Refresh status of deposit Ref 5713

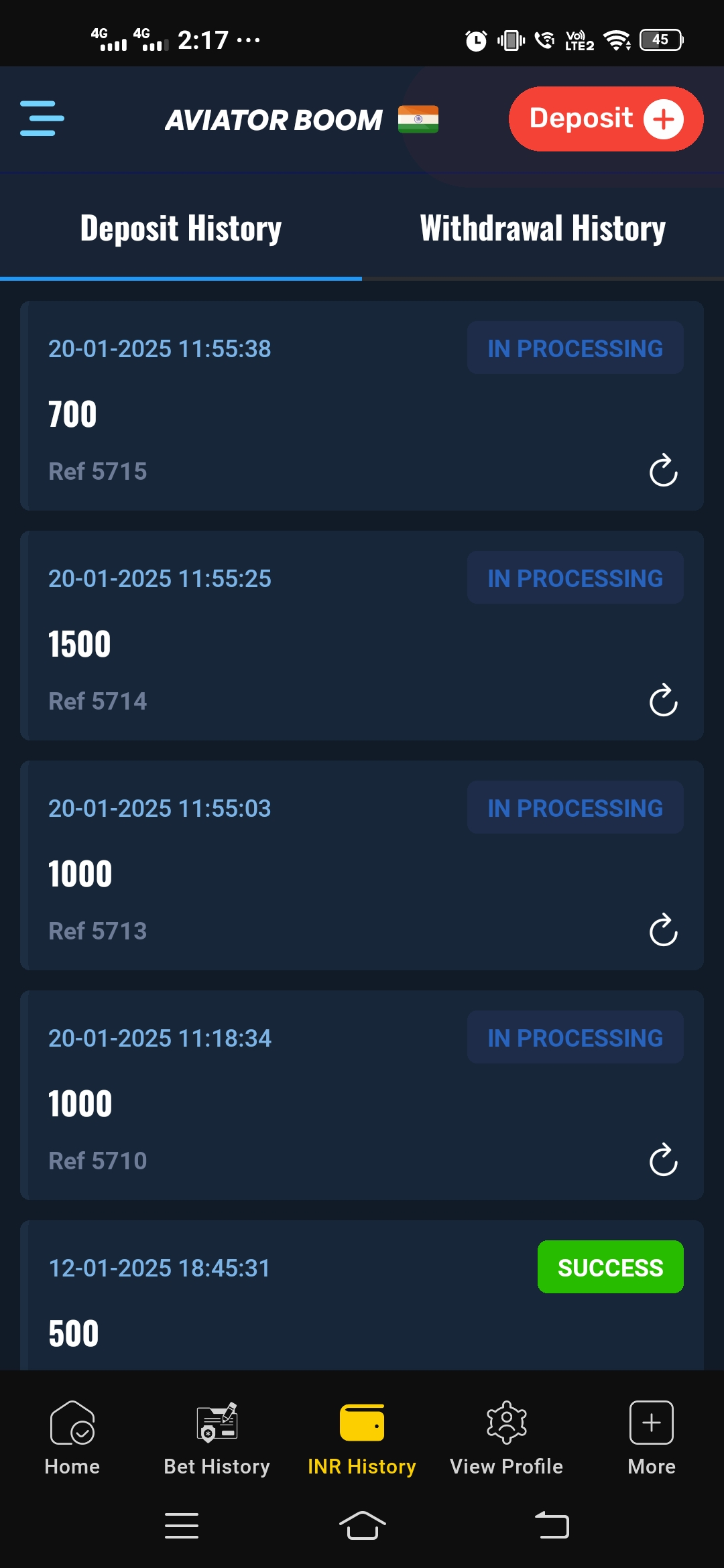click(x=664, y=930)
